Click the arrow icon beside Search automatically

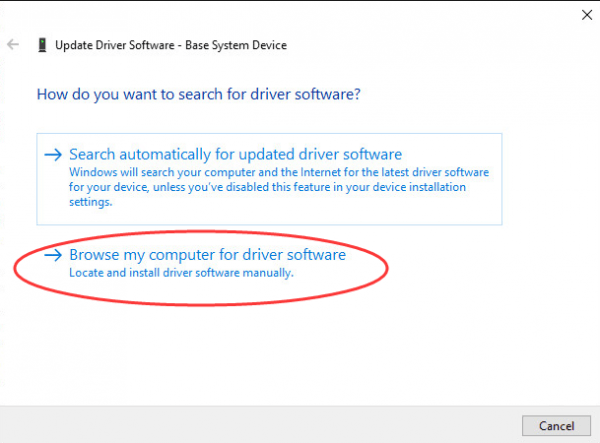(x=54, y=155)
